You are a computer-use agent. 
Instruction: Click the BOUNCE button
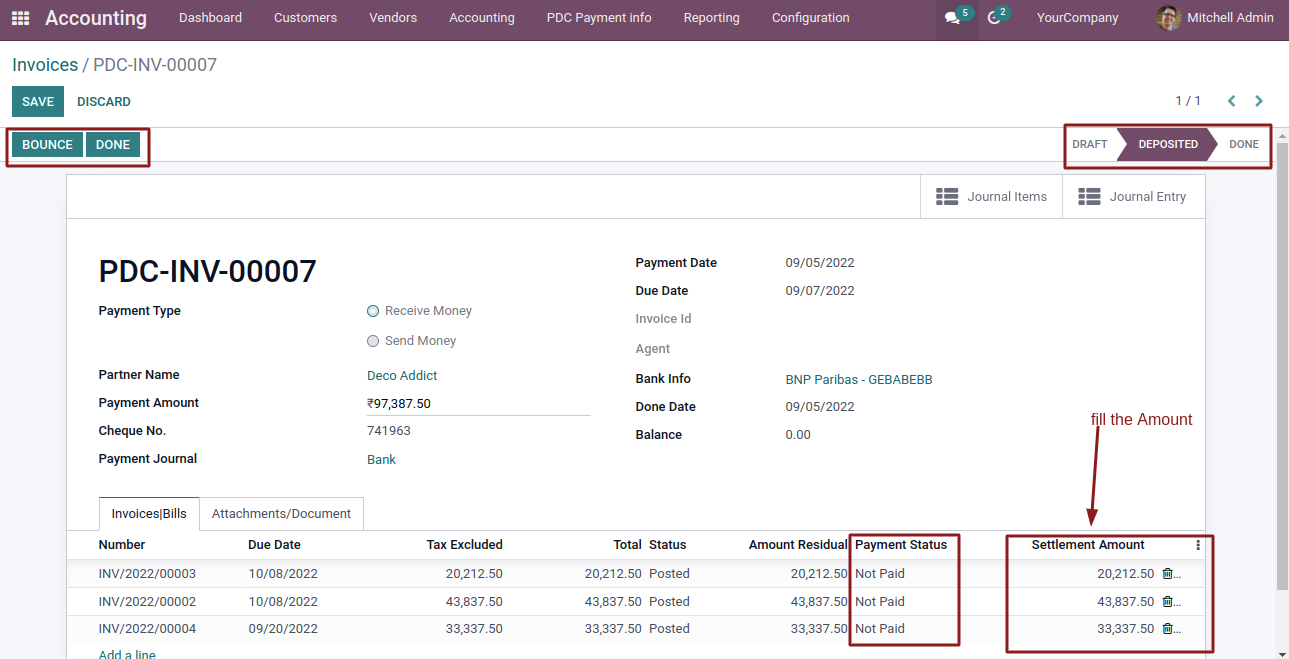47,145
